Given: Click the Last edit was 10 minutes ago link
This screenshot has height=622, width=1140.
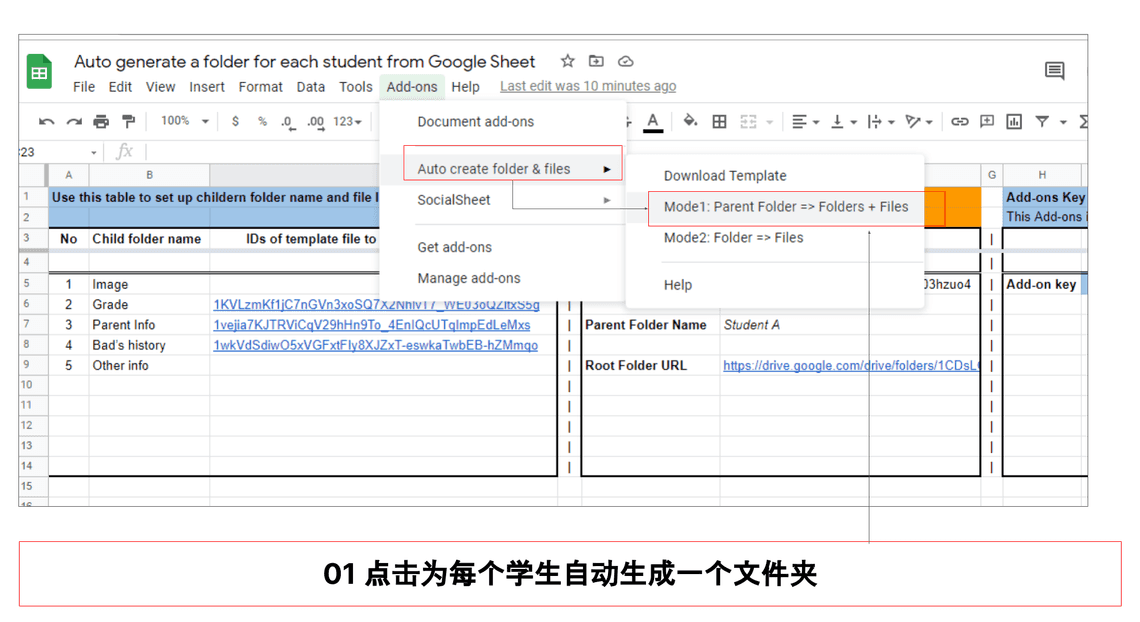Looking at the screenshot, I should pos(588,87).
